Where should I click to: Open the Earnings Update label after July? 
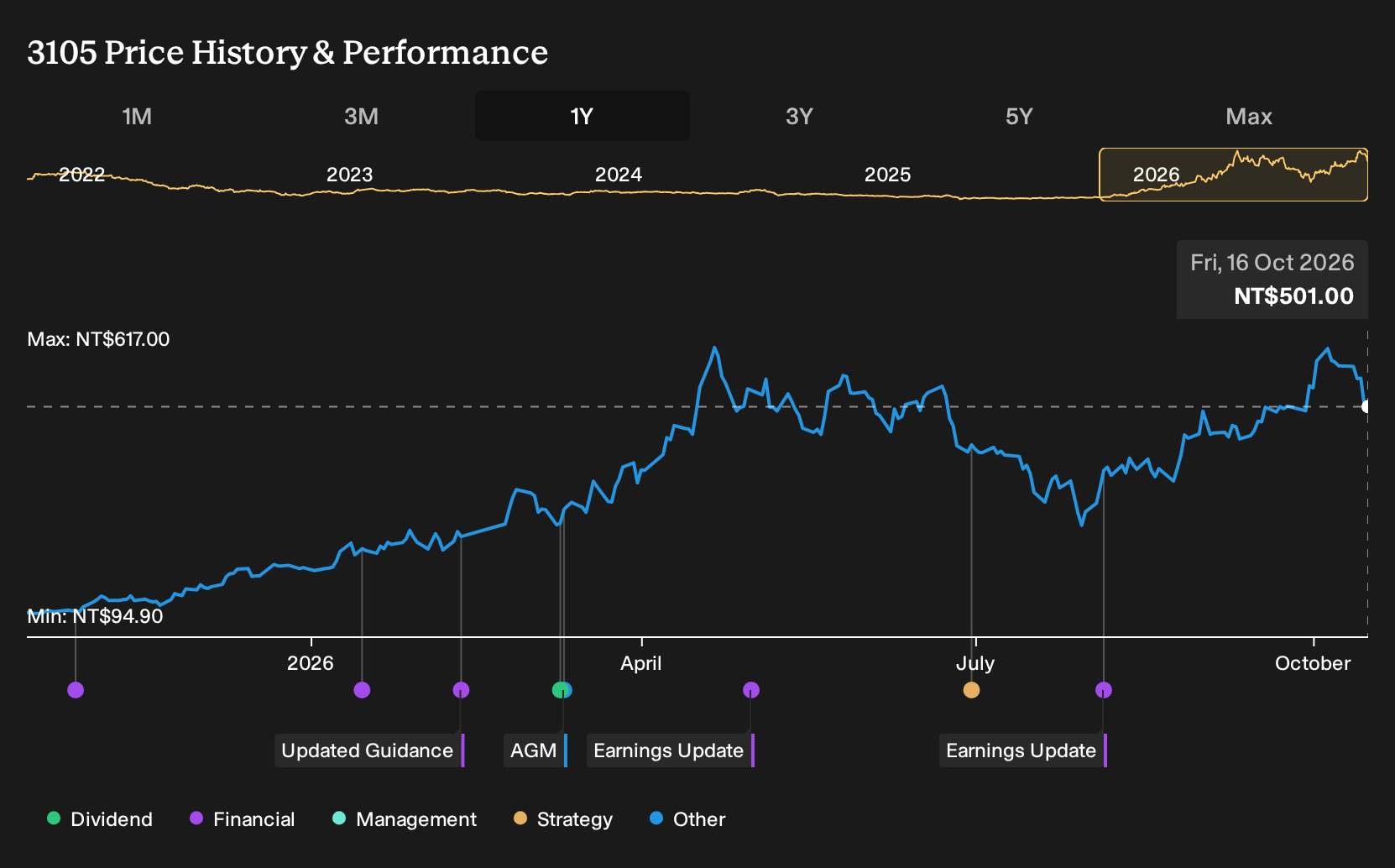[1023, 750]
